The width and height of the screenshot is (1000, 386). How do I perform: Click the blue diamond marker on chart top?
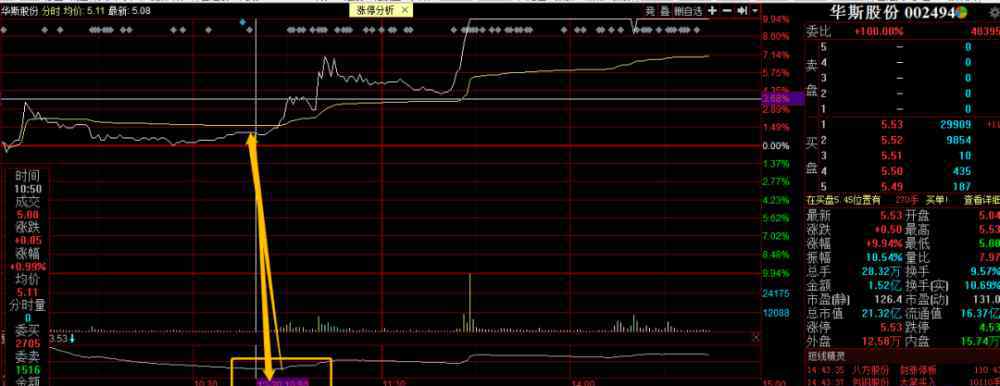pos(242,22)
